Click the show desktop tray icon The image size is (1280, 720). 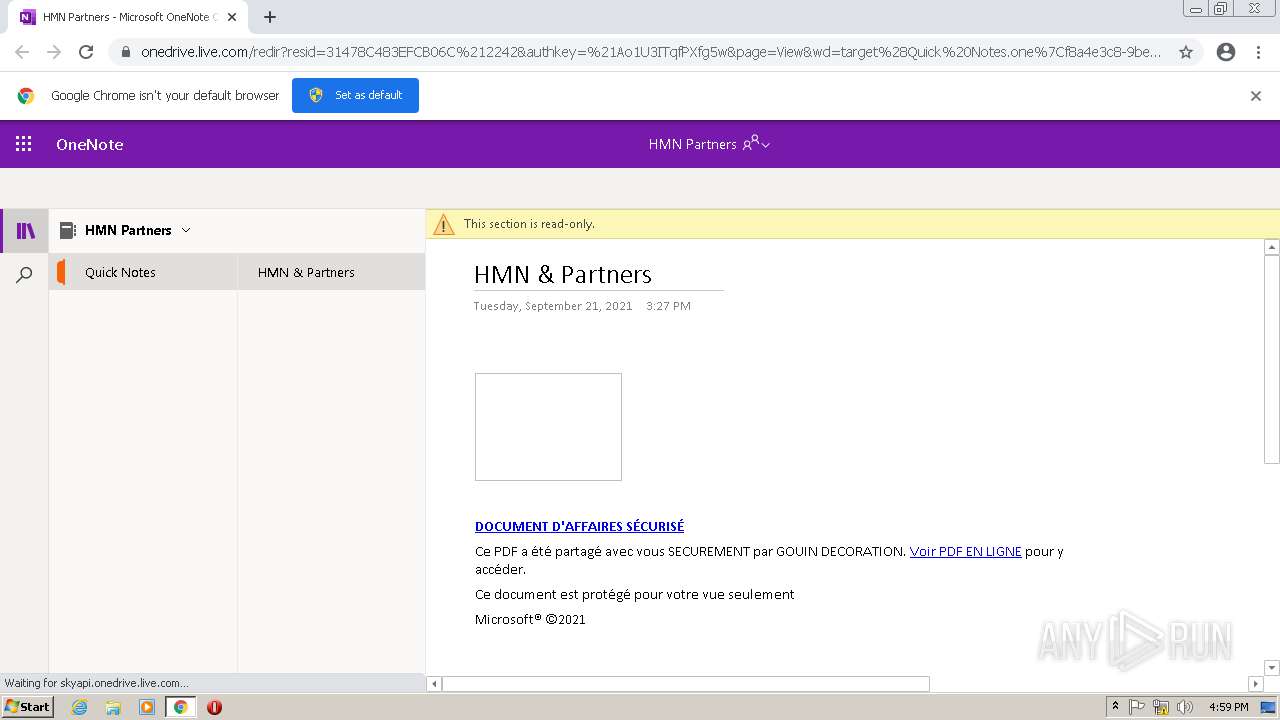coord(1268,707)
